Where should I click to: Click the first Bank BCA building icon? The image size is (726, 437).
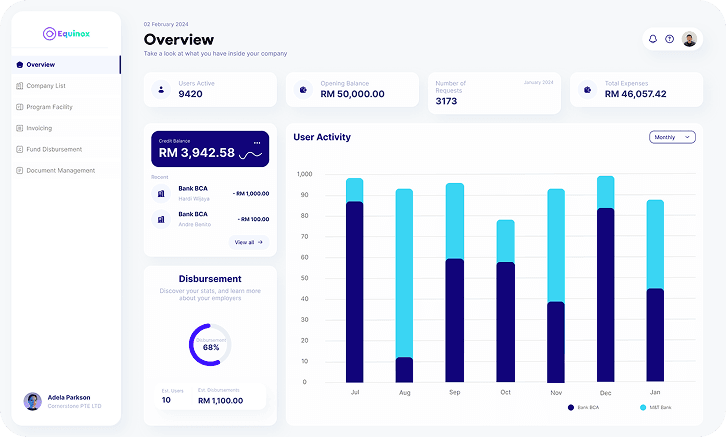pos(160,192)
